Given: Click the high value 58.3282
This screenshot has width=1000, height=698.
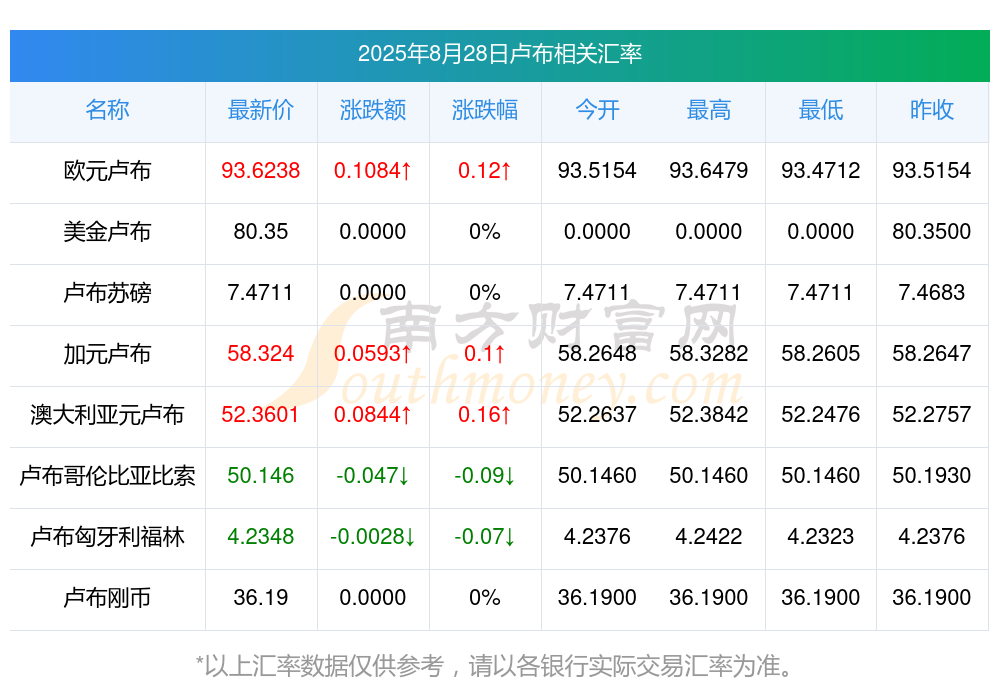Looking at the screenshot, I should [x=709, y=353].
